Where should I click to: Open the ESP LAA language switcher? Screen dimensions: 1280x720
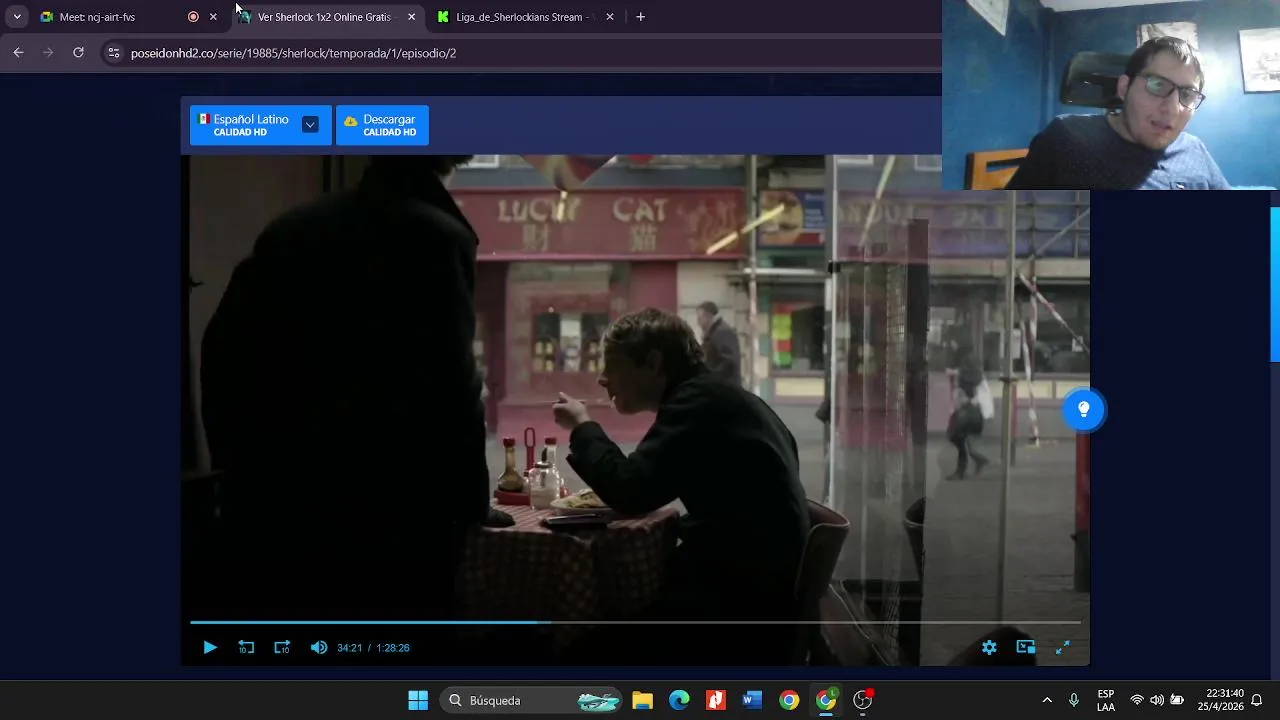point(1106,700)
